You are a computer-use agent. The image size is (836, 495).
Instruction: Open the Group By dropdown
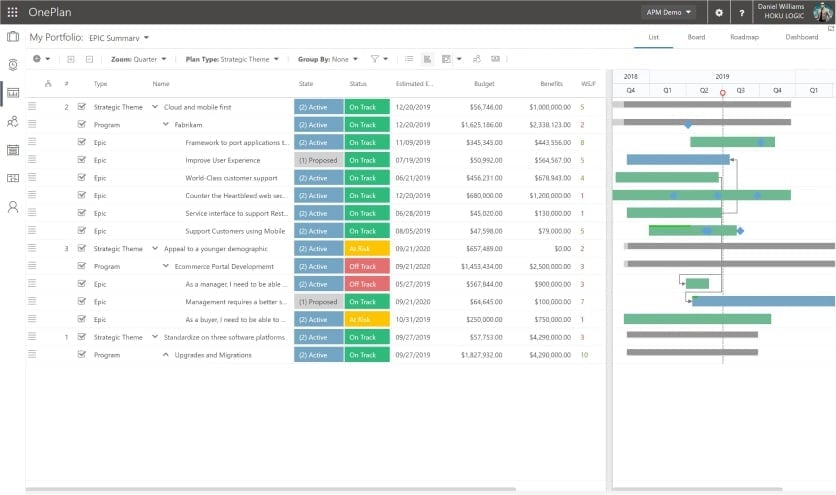click(x=328, y=59)
